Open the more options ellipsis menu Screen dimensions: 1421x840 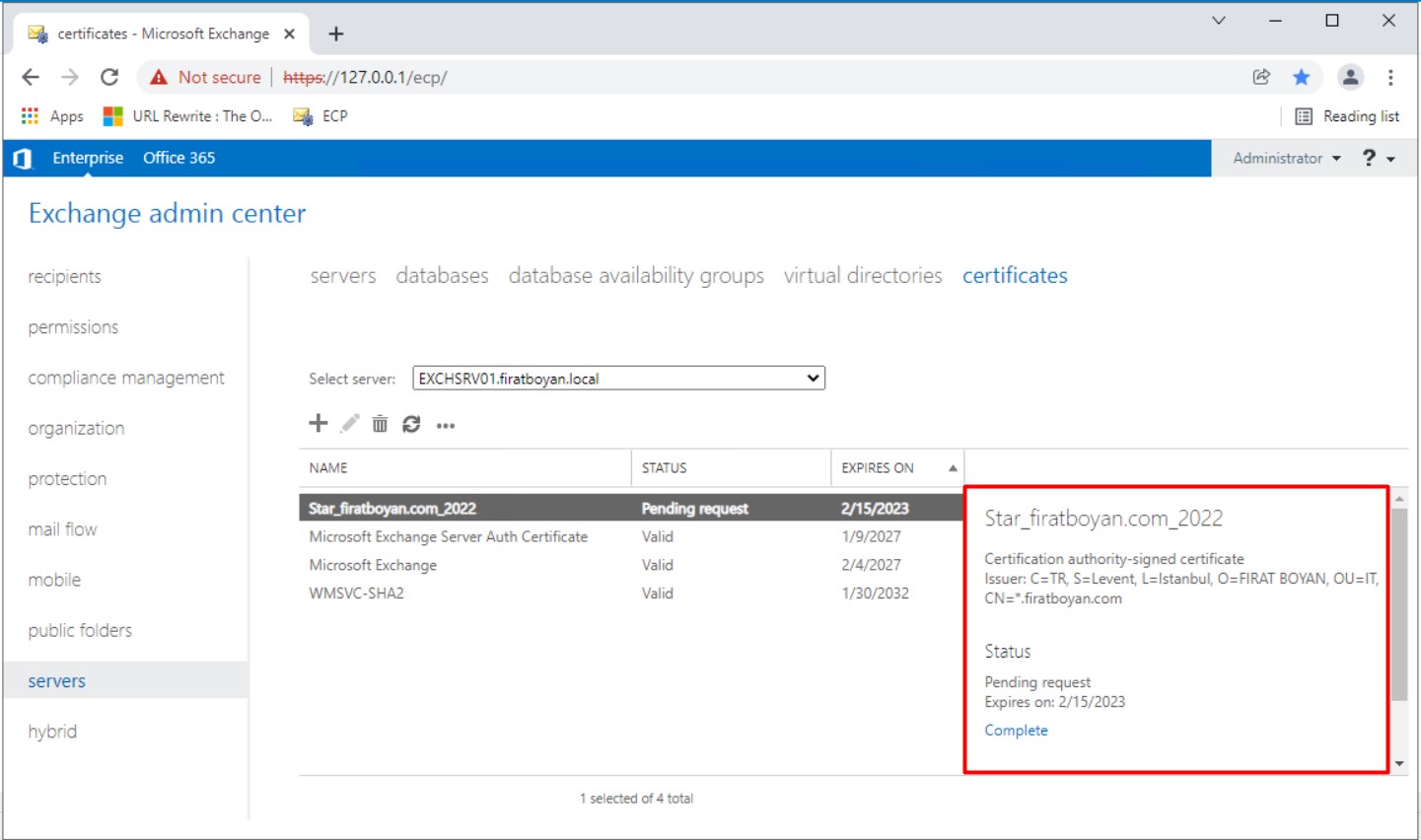(446, 426)
